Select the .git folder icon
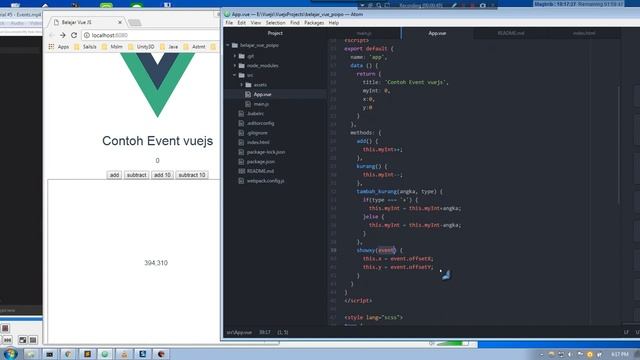 [x=242, y=56]
